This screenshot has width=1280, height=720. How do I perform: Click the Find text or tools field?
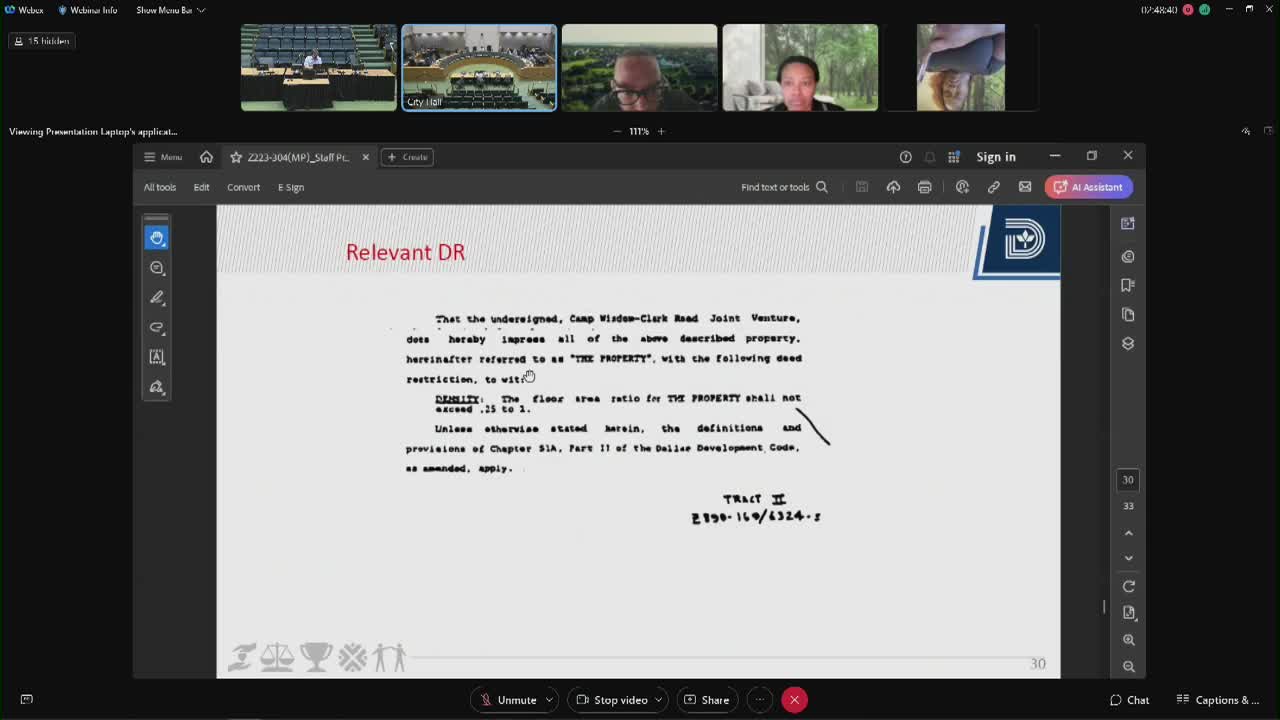click(785, 187)
